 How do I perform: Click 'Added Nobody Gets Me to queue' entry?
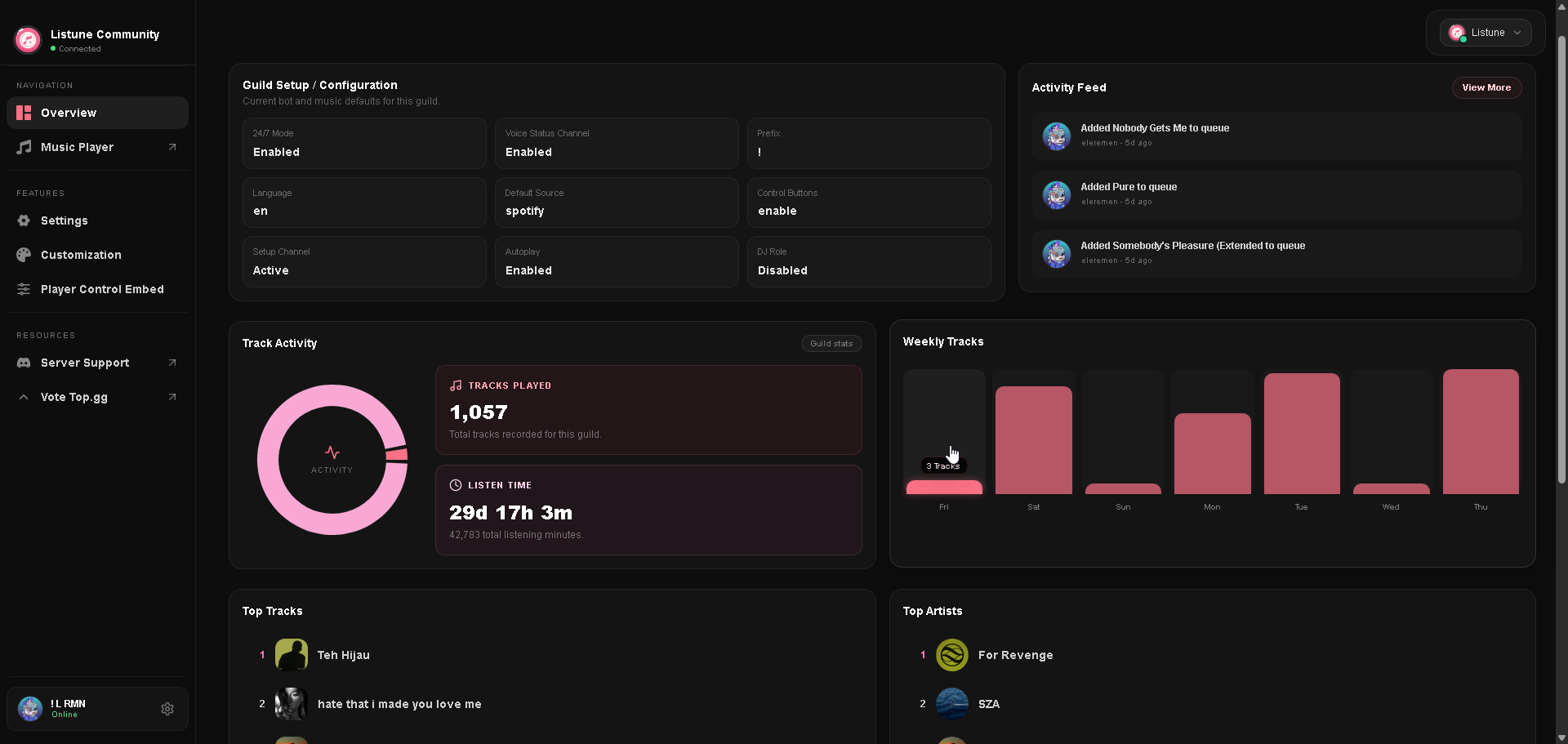(x=1276, y=136)
